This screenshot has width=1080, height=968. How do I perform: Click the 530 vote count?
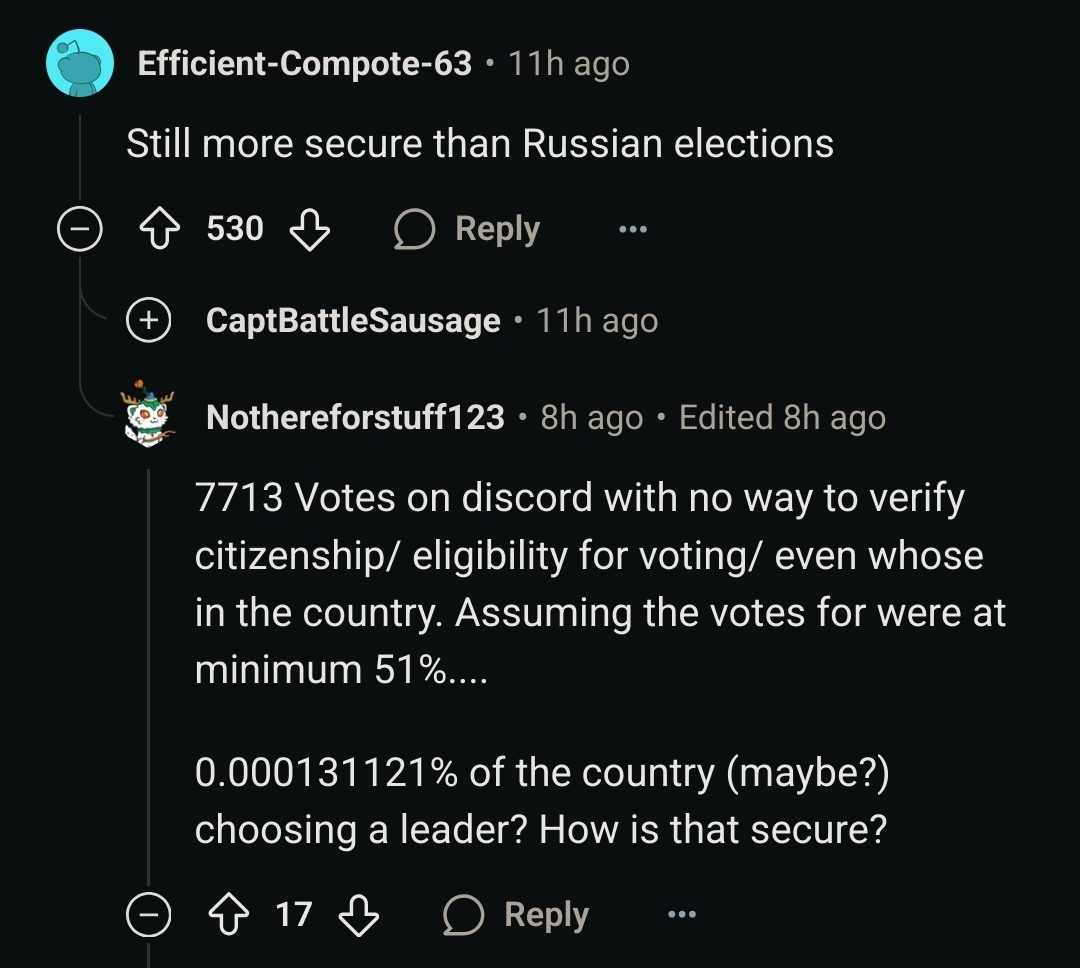point(235,229)
